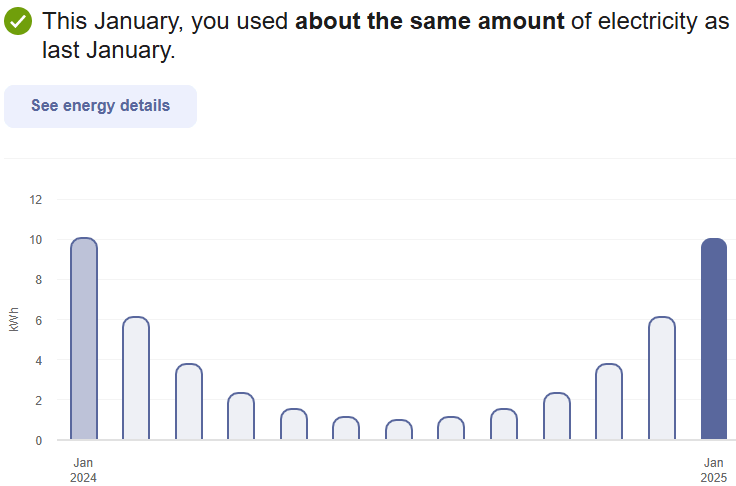Click the sixth bar from the left

coord(346,429)
